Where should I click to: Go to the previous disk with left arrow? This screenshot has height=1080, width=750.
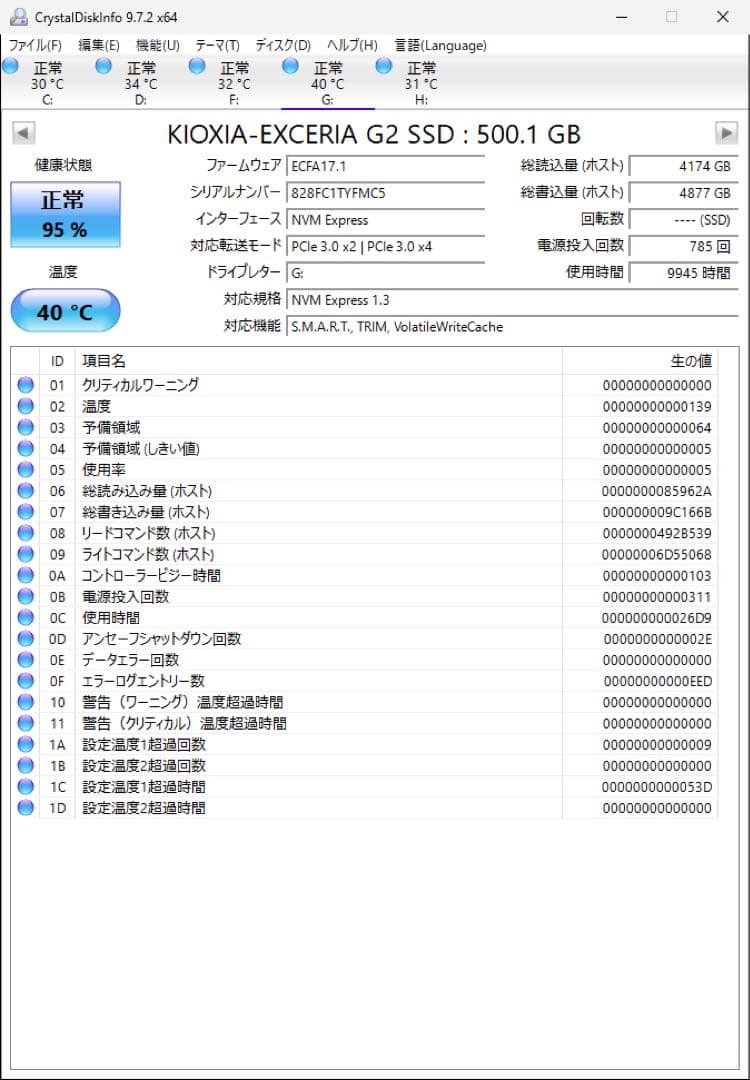click(23, 133)
